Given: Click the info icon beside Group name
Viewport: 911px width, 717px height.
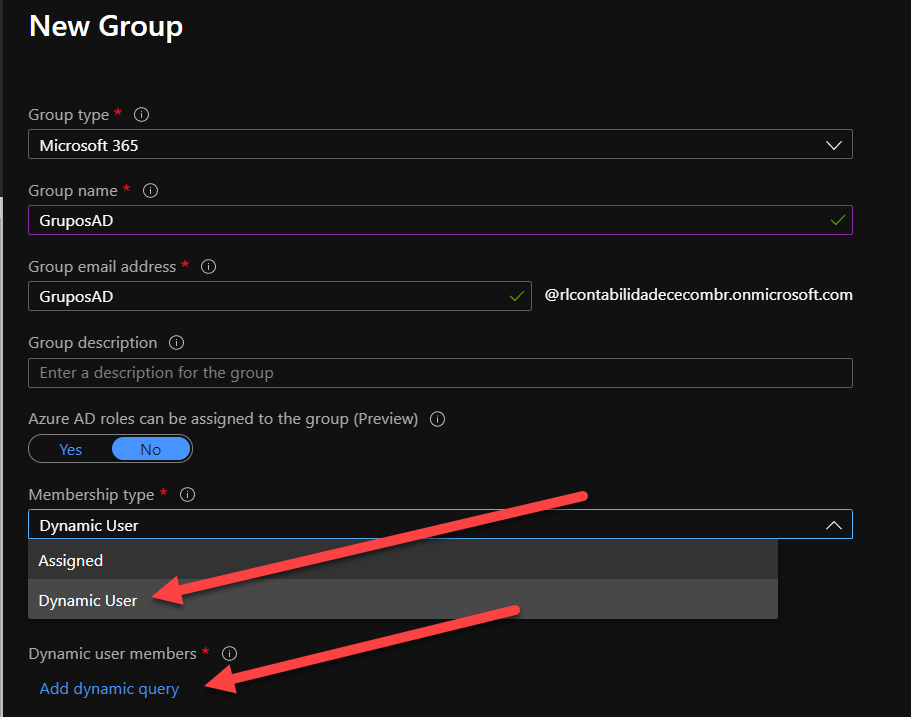Looking at the screenshot, I should click(x=150, y=191).
